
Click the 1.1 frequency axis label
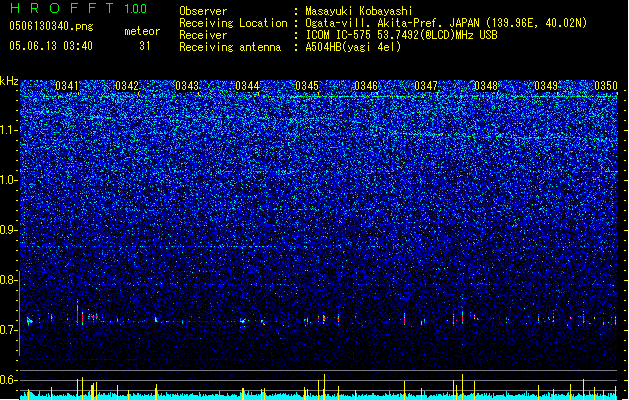(x=9, y=130)
